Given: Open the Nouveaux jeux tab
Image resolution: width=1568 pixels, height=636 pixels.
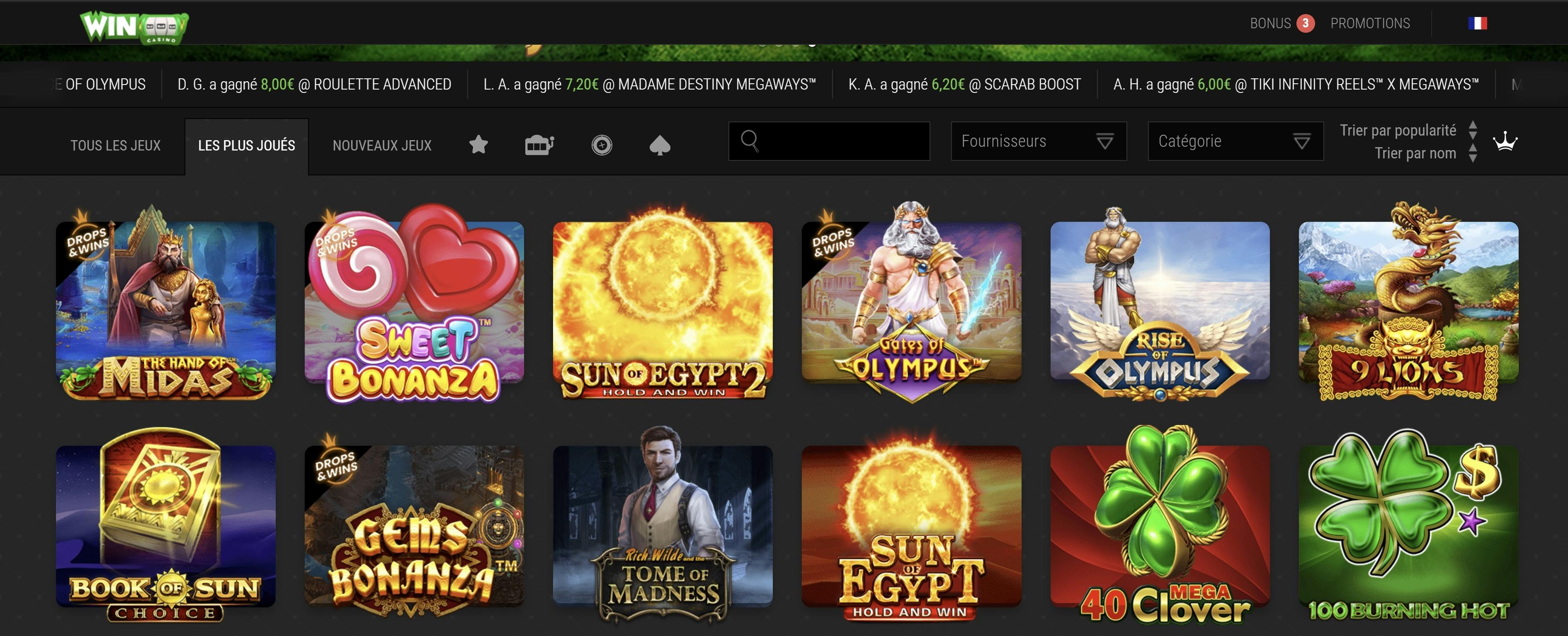Looking at the screenshot, I should [382, 146].
